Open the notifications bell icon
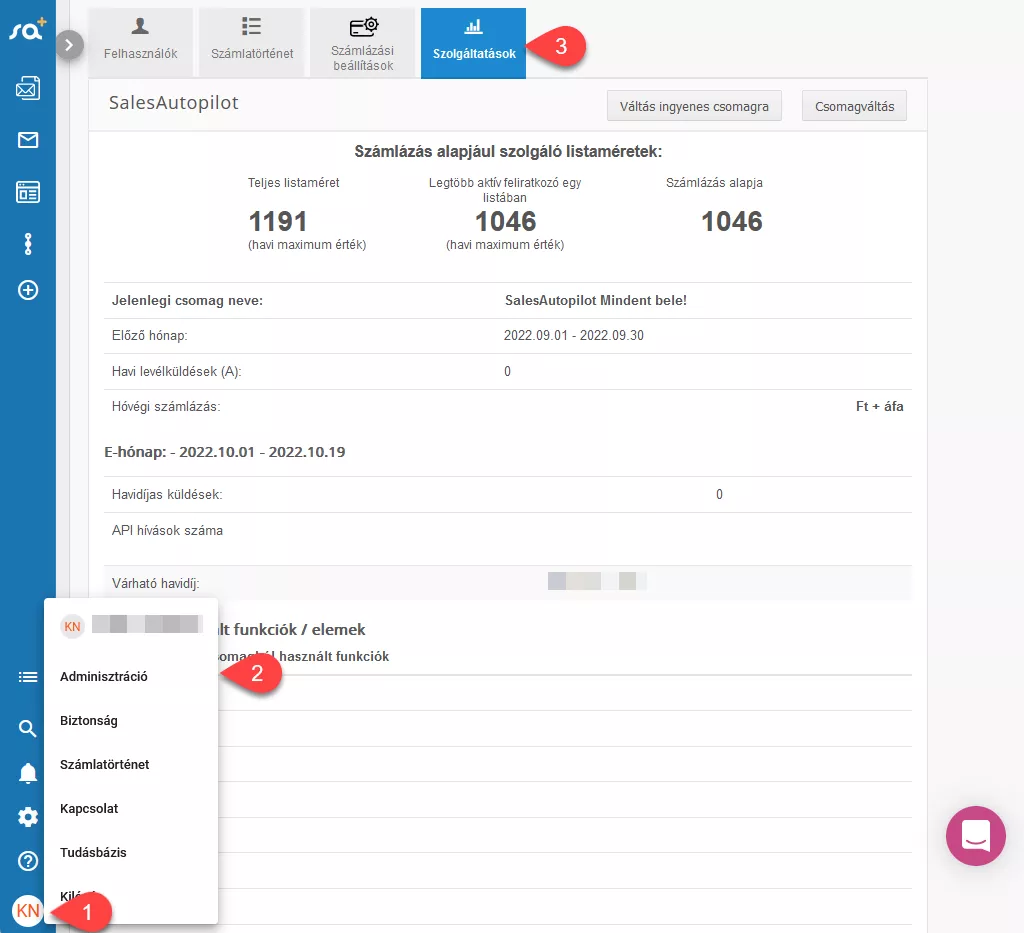Screen dimensions: 1024x933 click(x=27, y=773)
